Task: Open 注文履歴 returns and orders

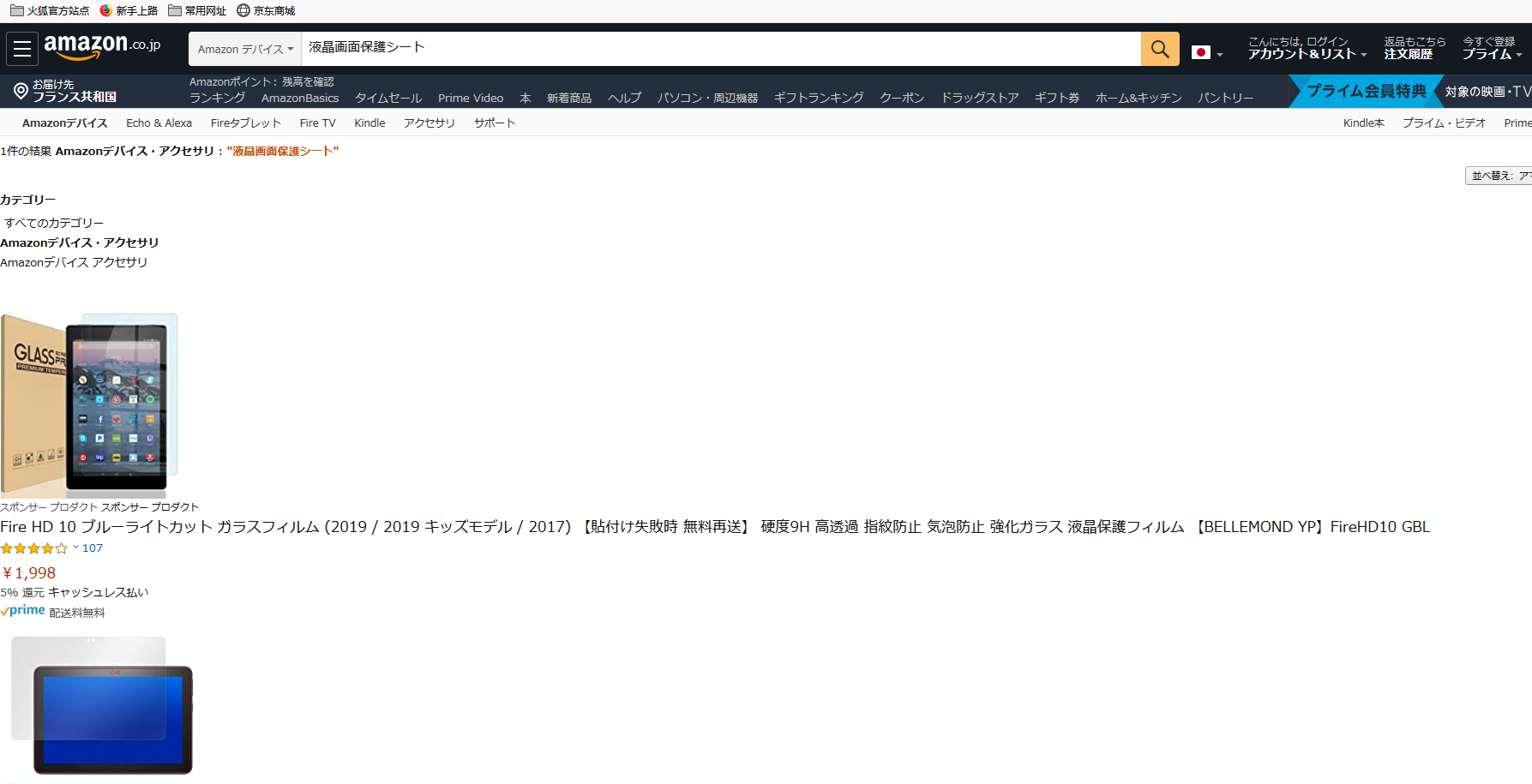Action: click(1415, 48)
